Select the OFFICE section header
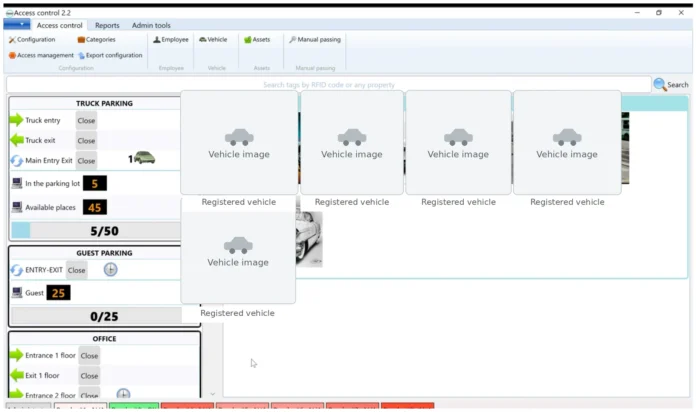 click(x=104, y=338)
